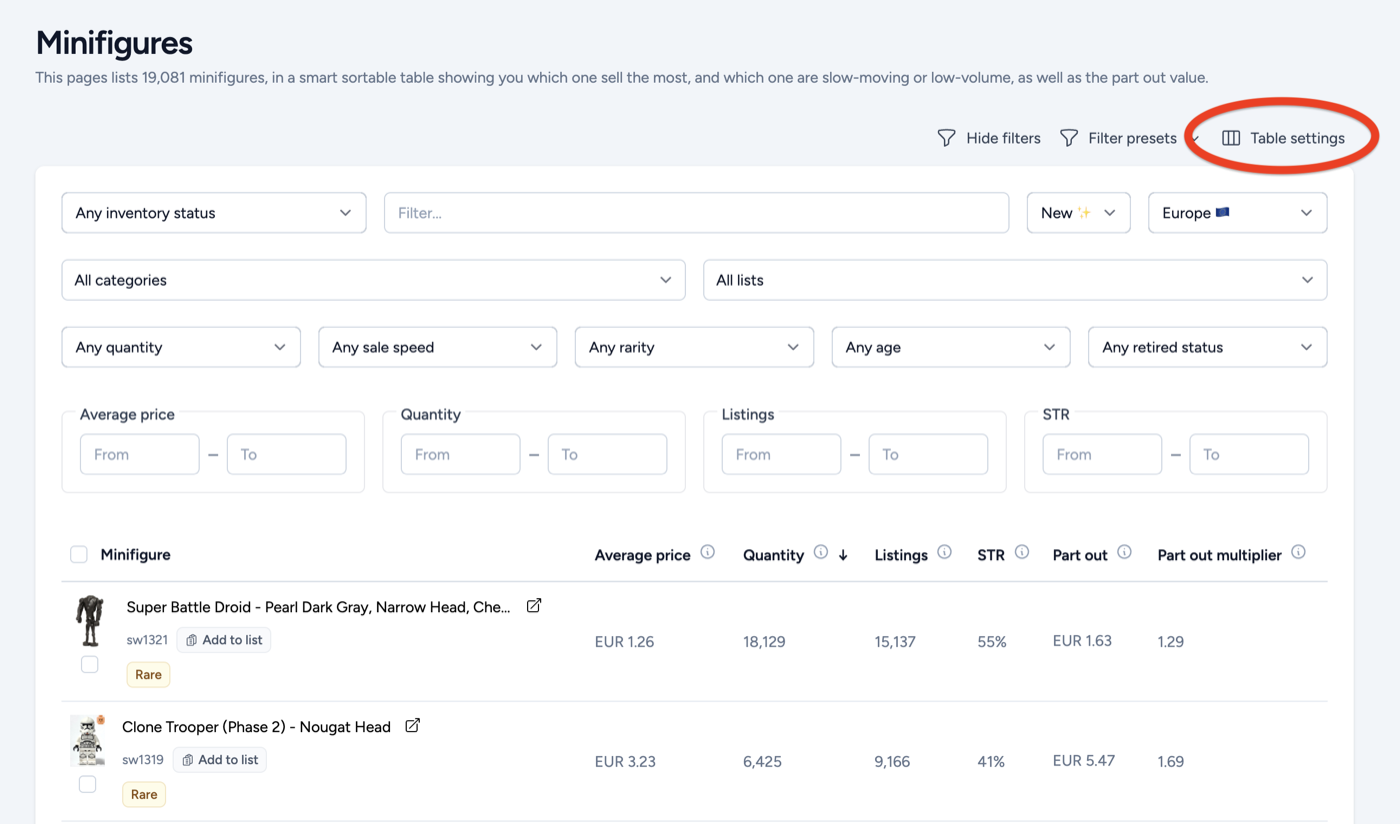Click the EUR 1.26 average price cell
Screen dimensions: 1400x824
(624, 642)
